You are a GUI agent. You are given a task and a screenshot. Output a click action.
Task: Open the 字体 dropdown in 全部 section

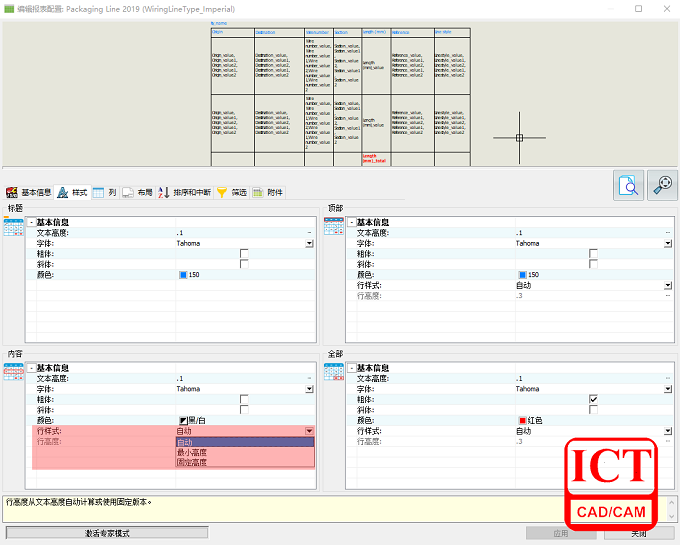click(x=668, y=389)
